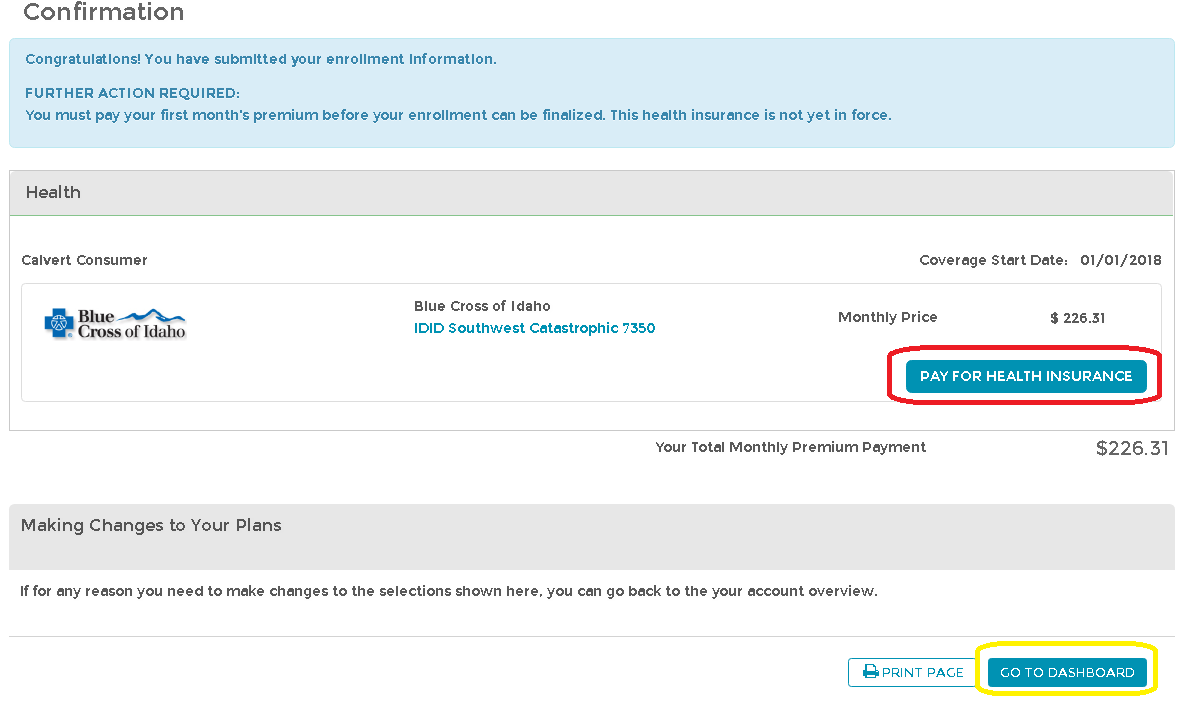The image size is (1182, 701).
Task: Click the Monthly Price label
Action: 887,317
